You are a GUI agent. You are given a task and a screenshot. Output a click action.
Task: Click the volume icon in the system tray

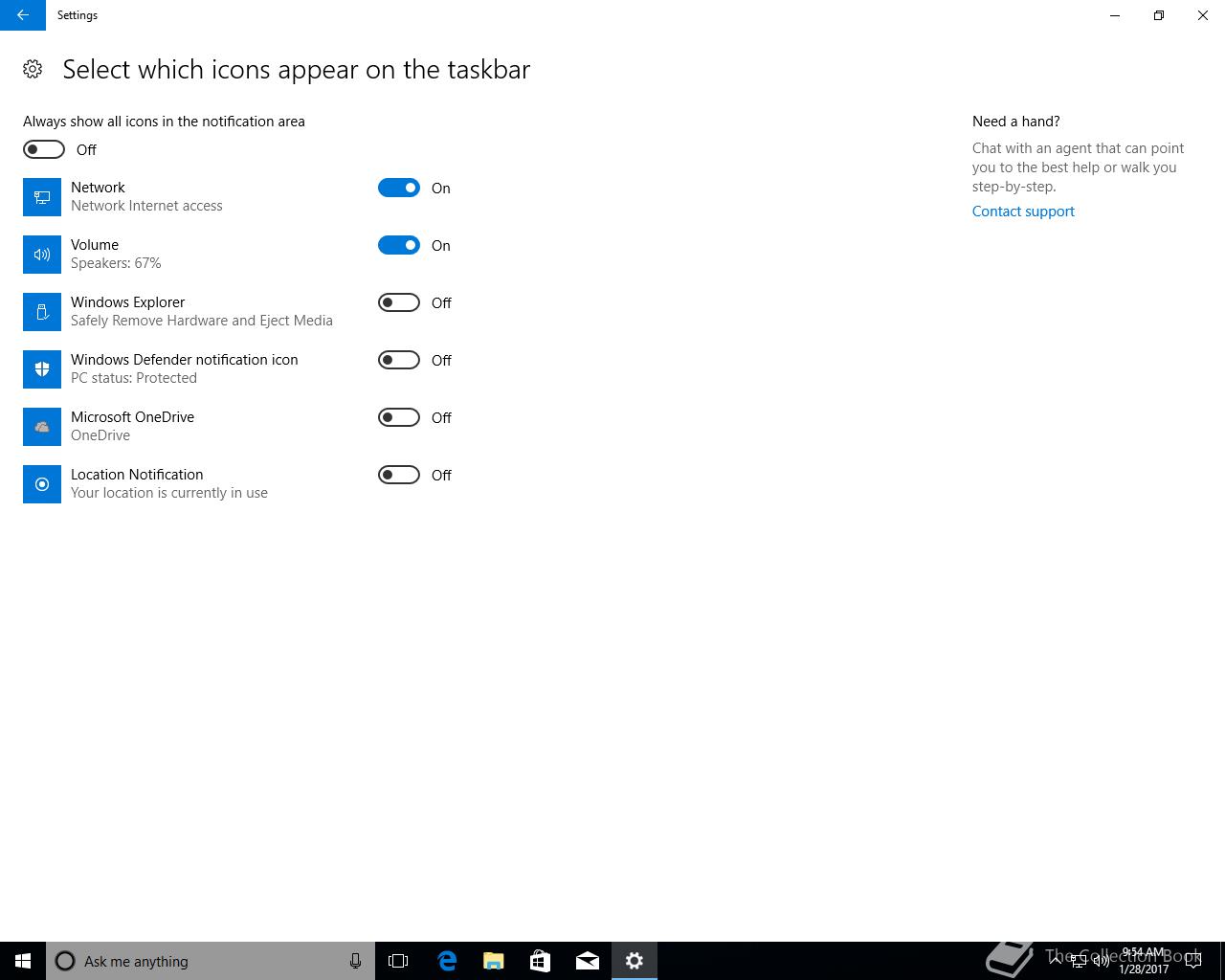[x=1101, y=961]
